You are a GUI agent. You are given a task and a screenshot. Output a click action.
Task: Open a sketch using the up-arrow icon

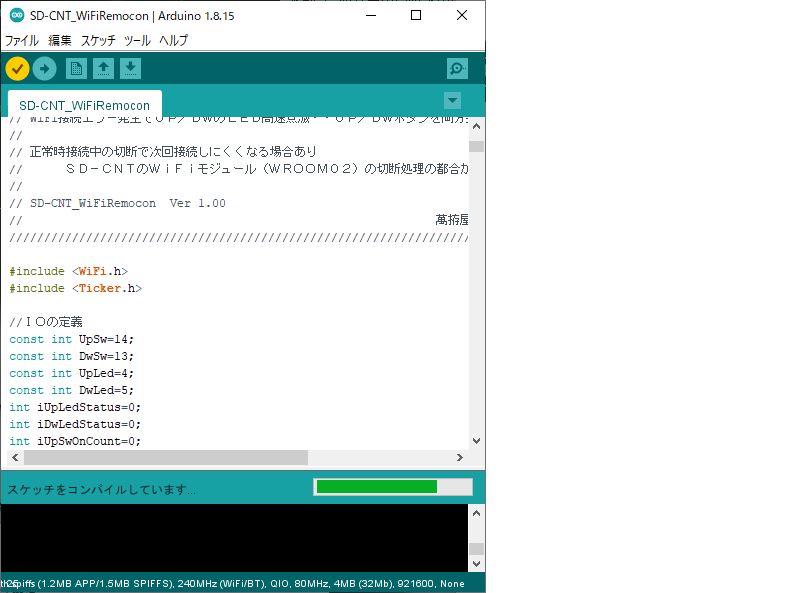coord(103,69)
